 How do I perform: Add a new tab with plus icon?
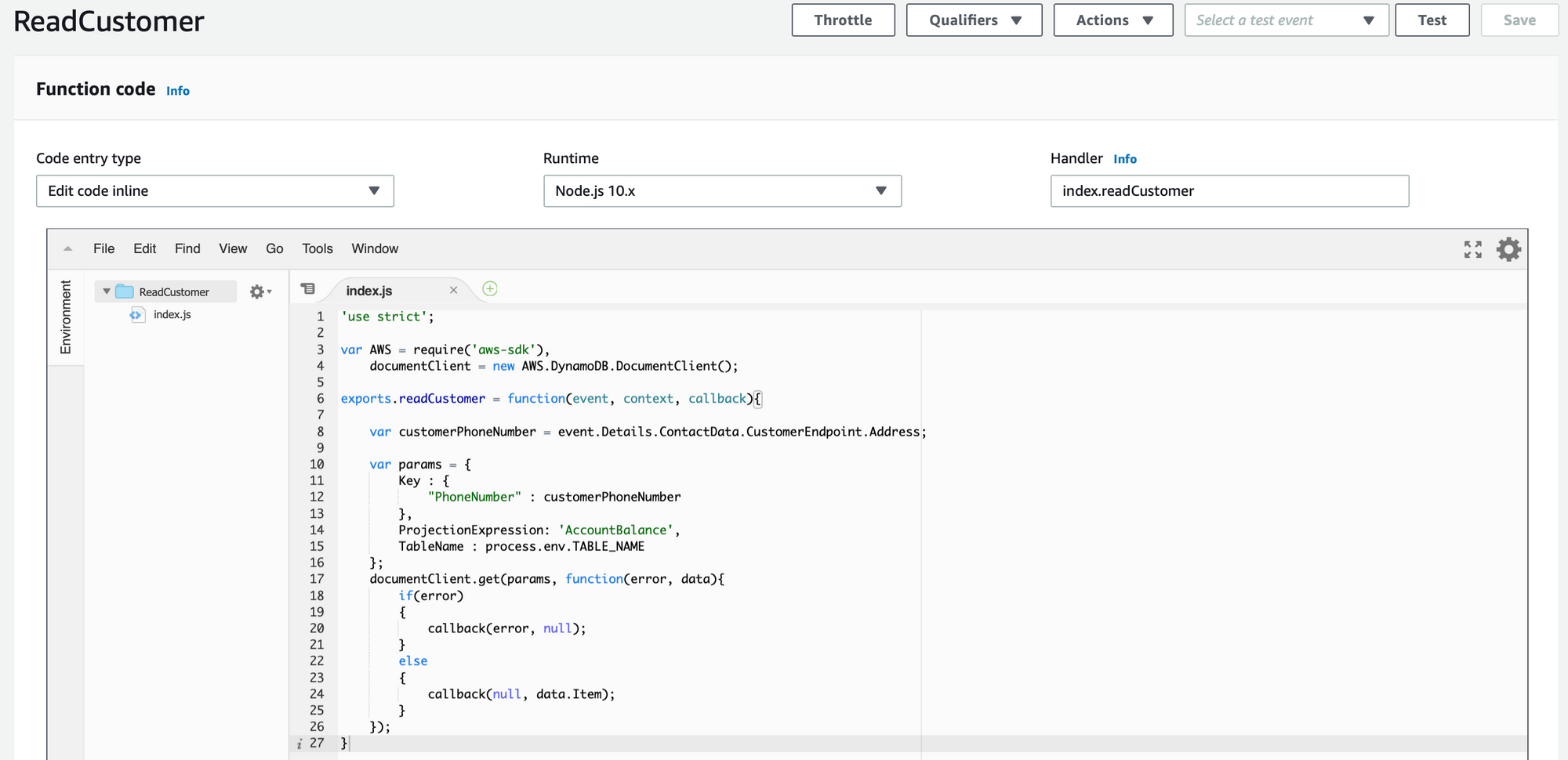(490, 289)
